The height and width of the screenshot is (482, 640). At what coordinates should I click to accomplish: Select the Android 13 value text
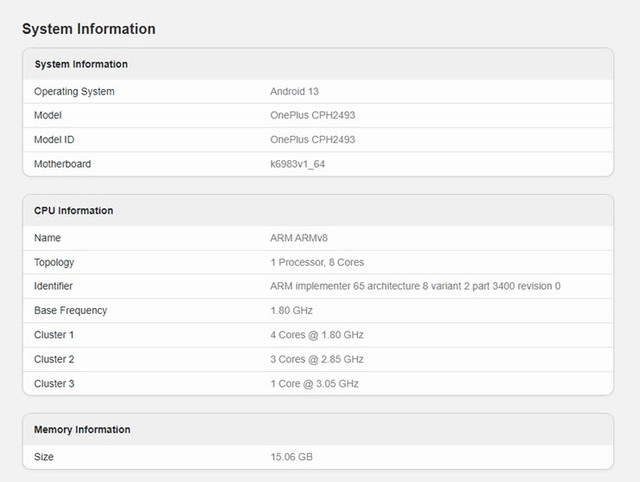coord(294,91)
